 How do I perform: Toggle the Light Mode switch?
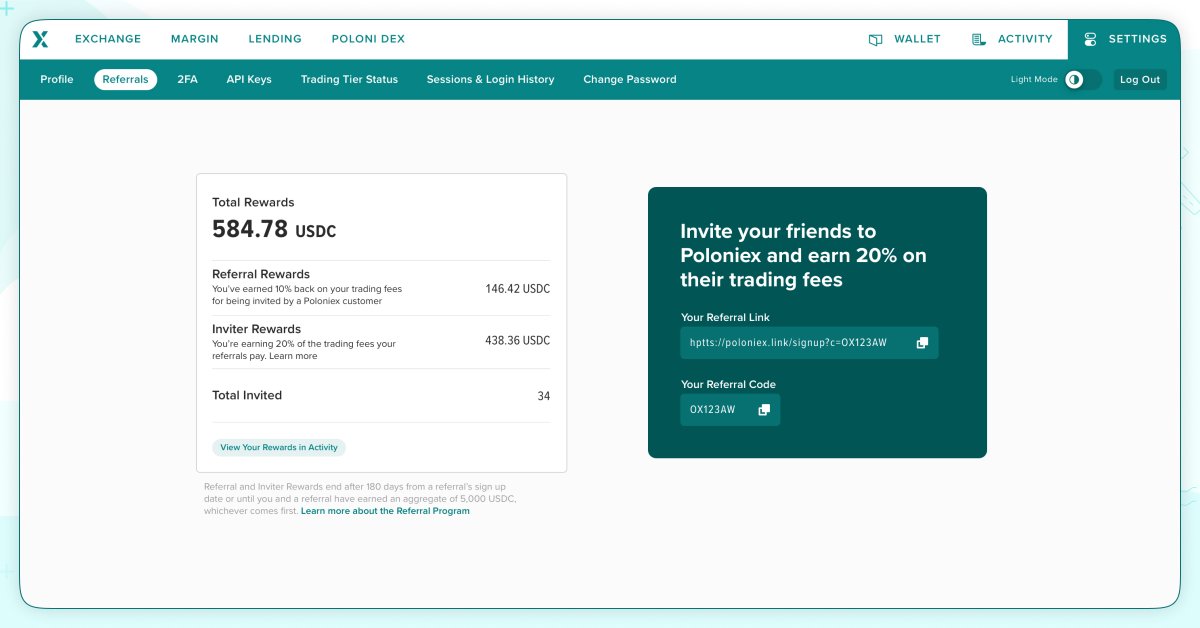(x=1082, y=80)
